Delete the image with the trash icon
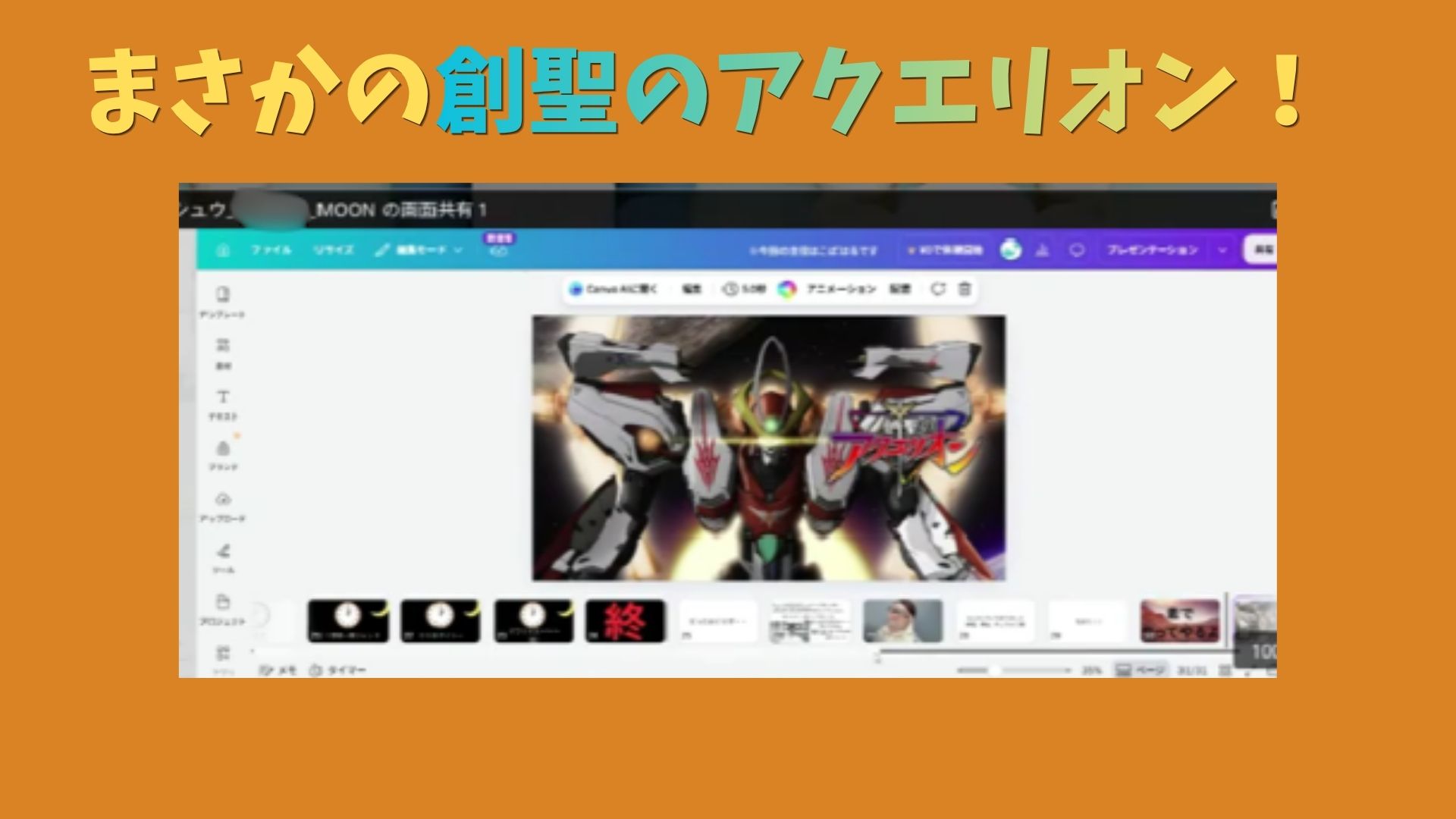1456x819 pixels. click(965, 289)
